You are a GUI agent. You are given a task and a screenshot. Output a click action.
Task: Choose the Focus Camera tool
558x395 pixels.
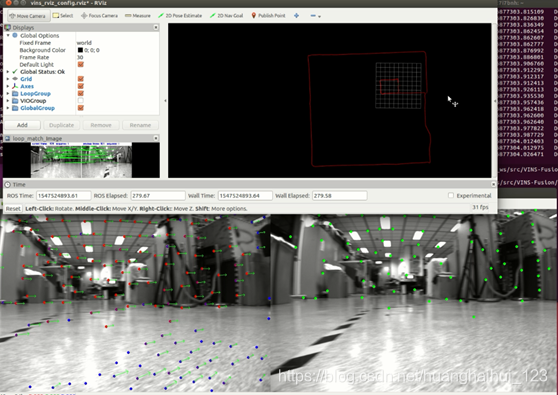tap(99, 16)
